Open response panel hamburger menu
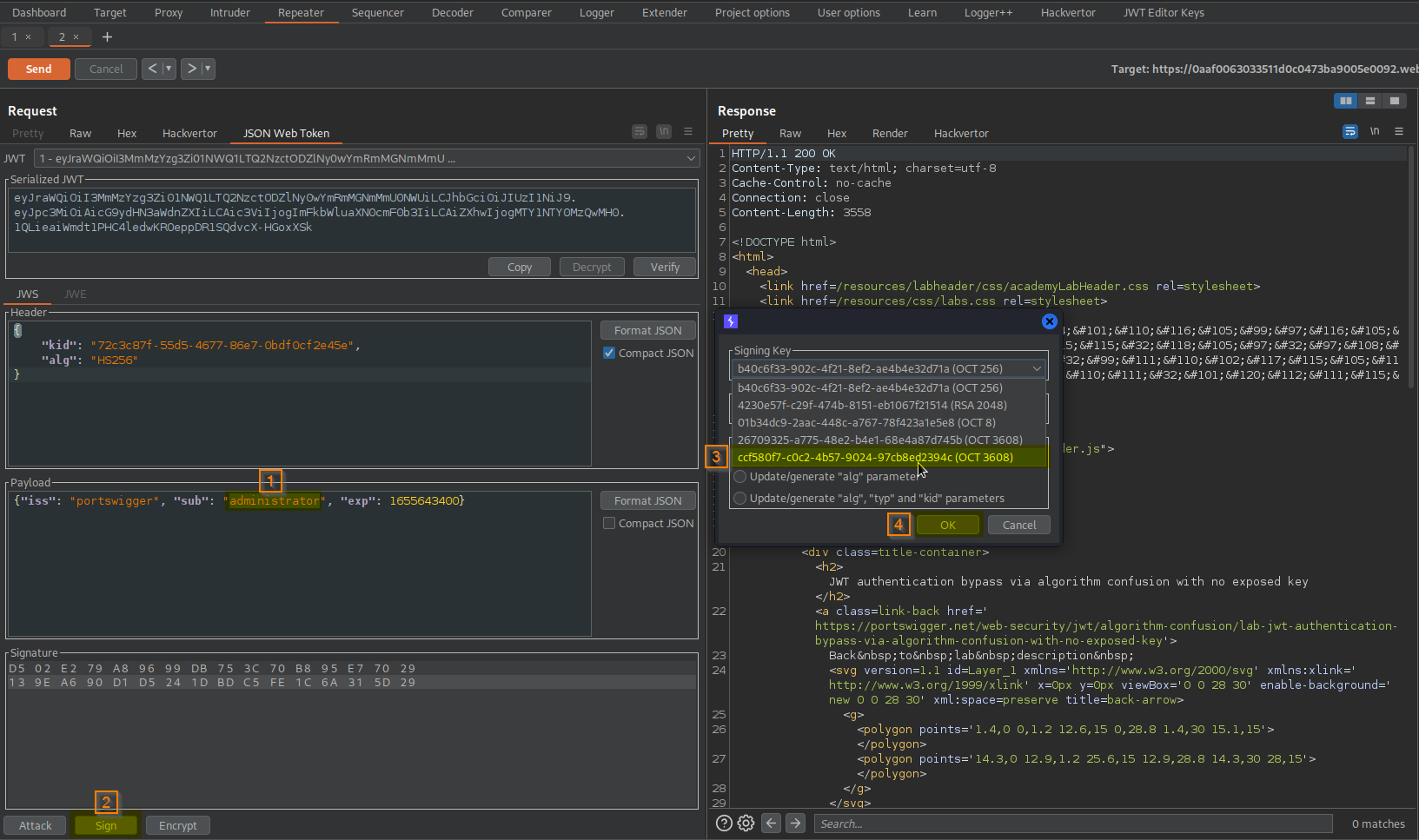1419x840 pixels. [1399, 132]
